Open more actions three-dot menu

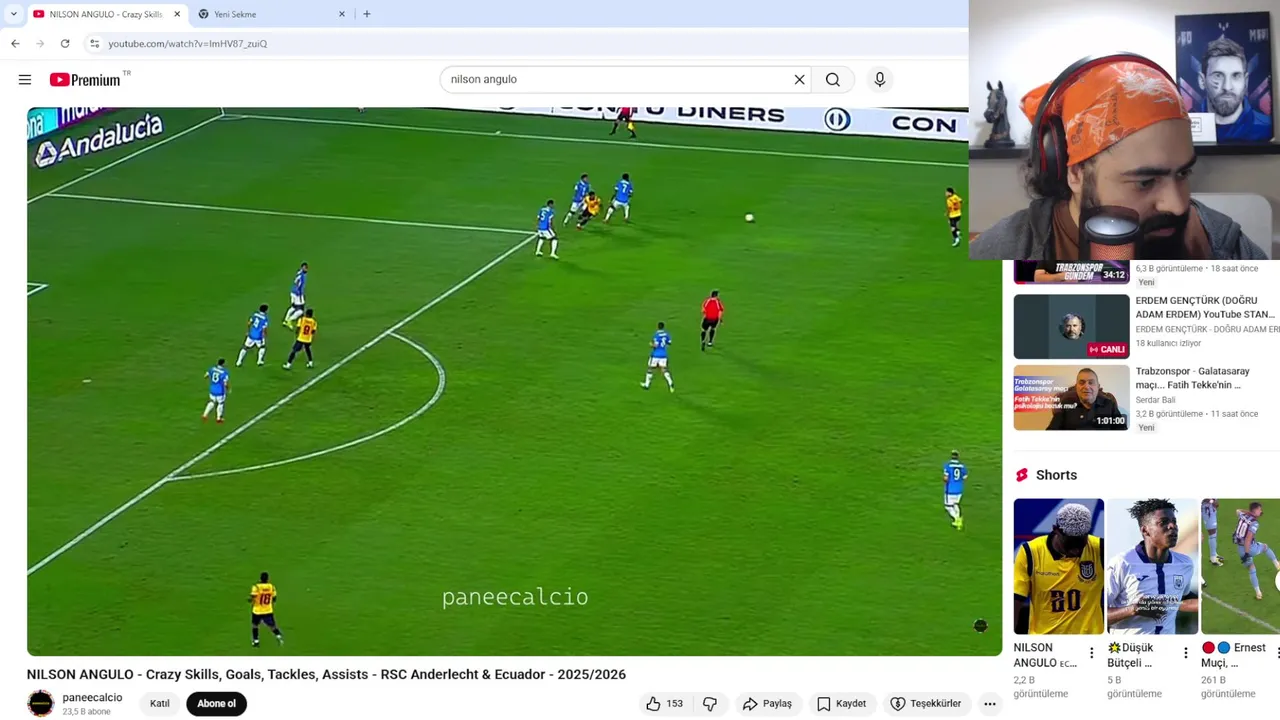click(990, 704)
